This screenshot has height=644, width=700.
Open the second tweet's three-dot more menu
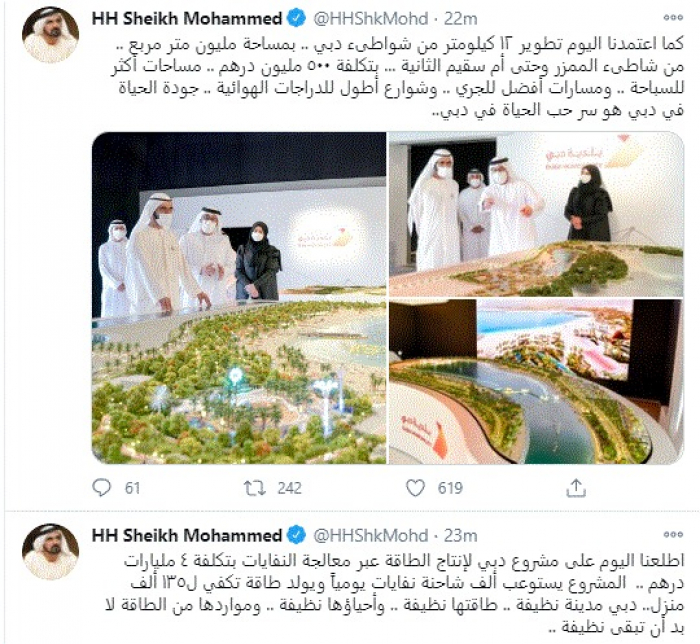tap(673, 534)
